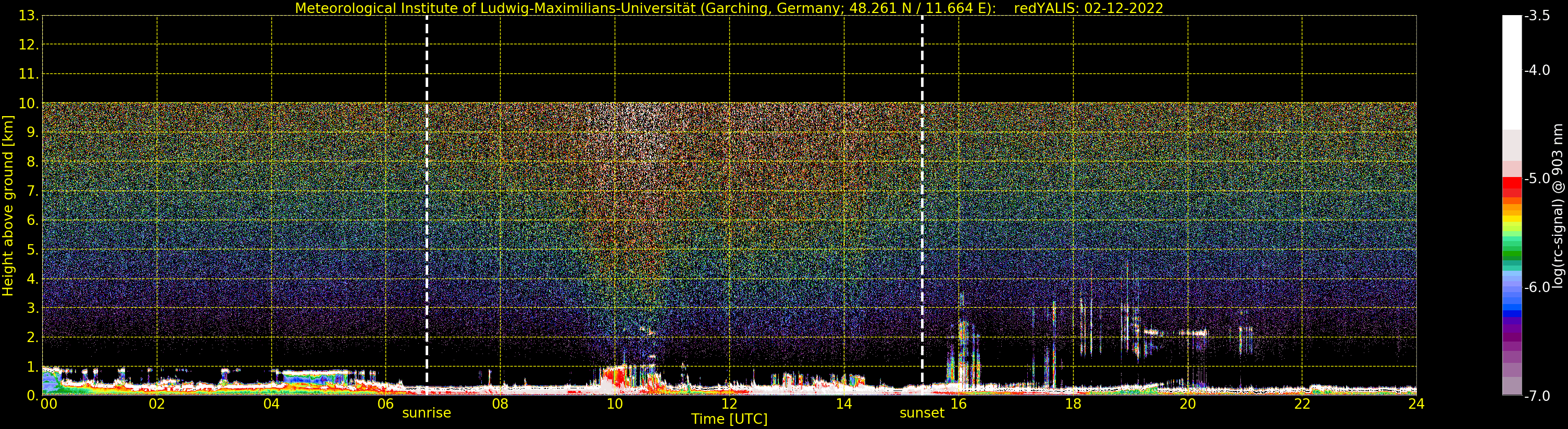Click the x-axis tick label '12'
Screen dimensions: 1568x429
pyautogui.click(x=729, y=404)
